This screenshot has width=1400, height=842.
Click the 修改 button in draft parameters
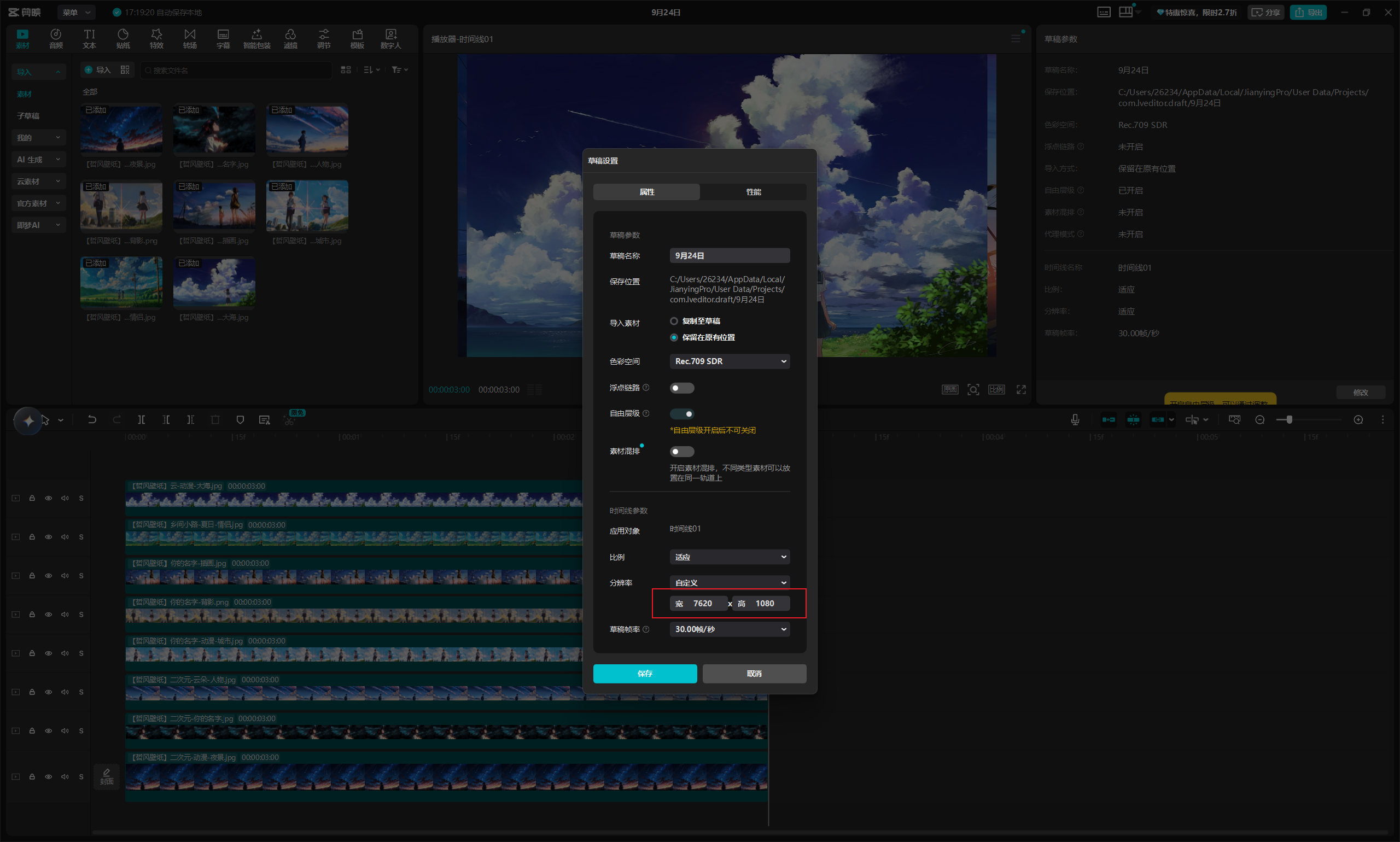[1360, 393]
